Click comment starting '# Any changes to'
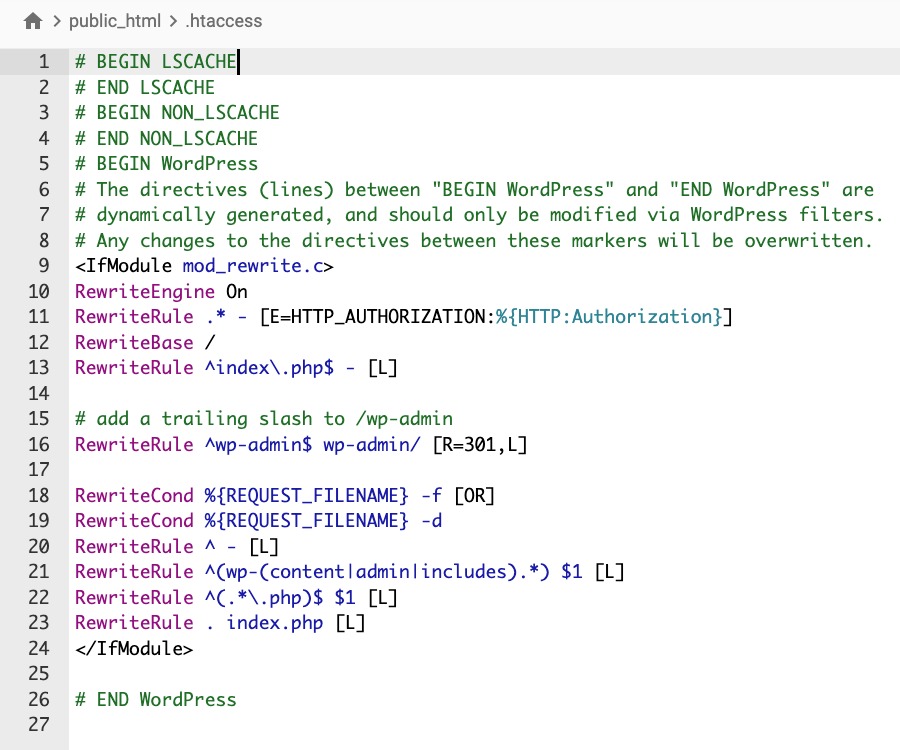This screenshot has width=900, height=750. 474,240
